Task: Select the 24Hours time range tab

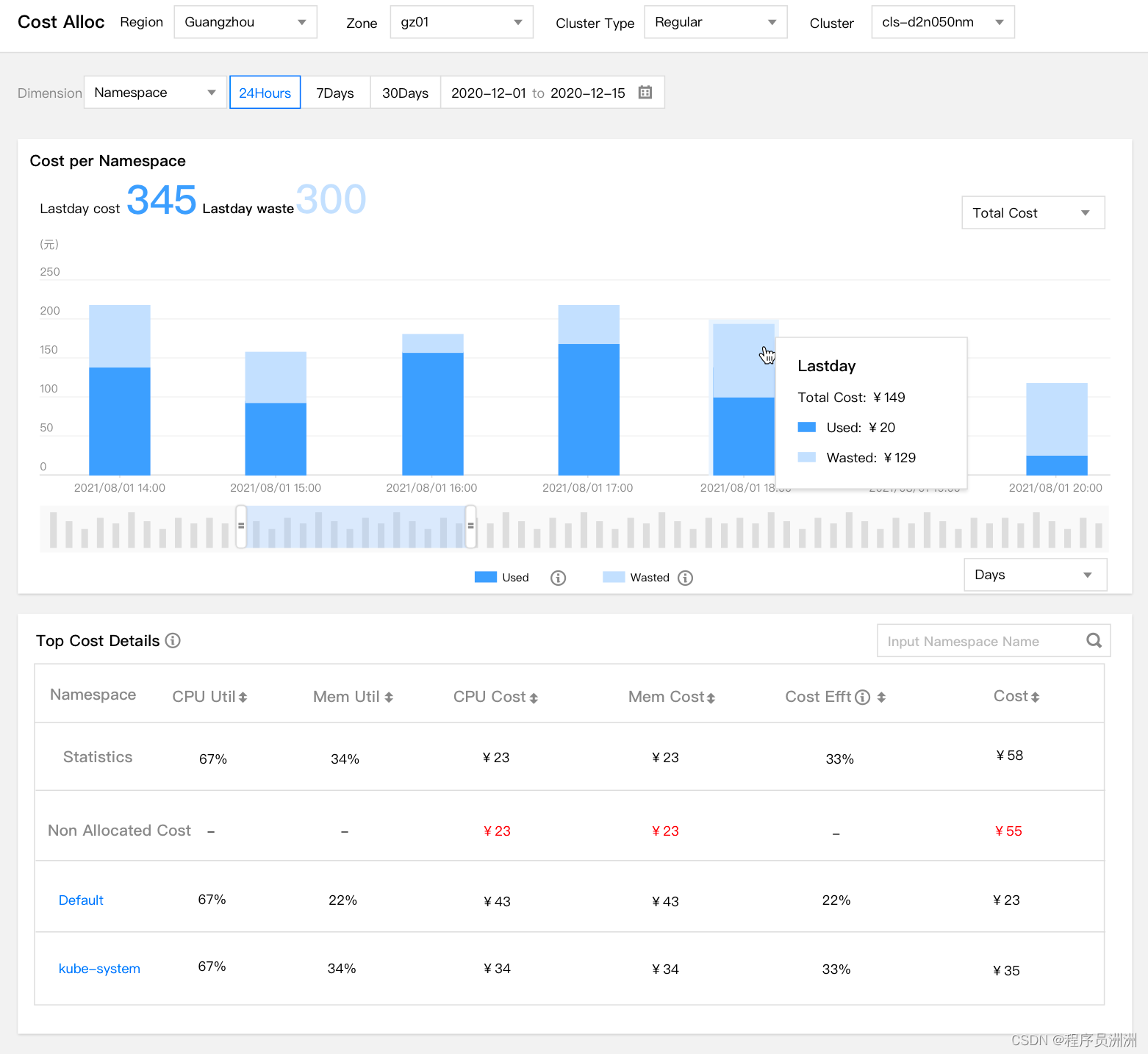Action: coord(265,93)
